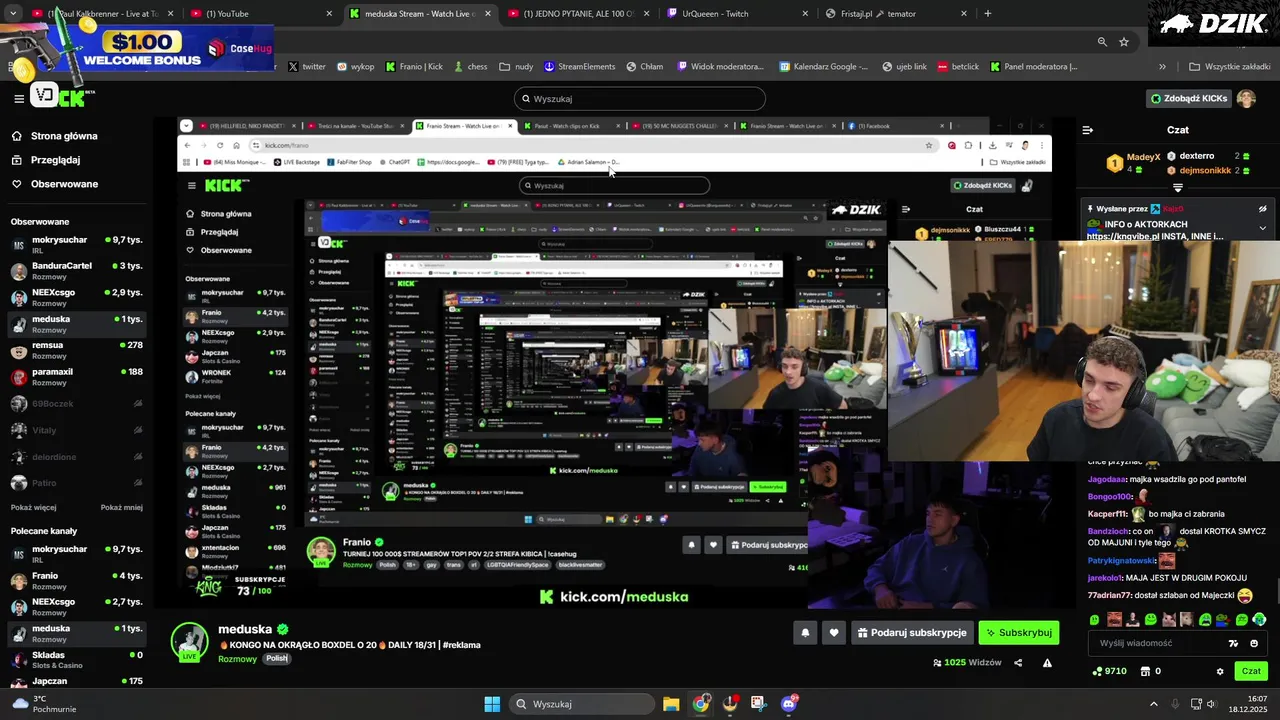The image size is (1280, 720).
Task: Click the Polish language tag
Action: (x=277, y=659)
